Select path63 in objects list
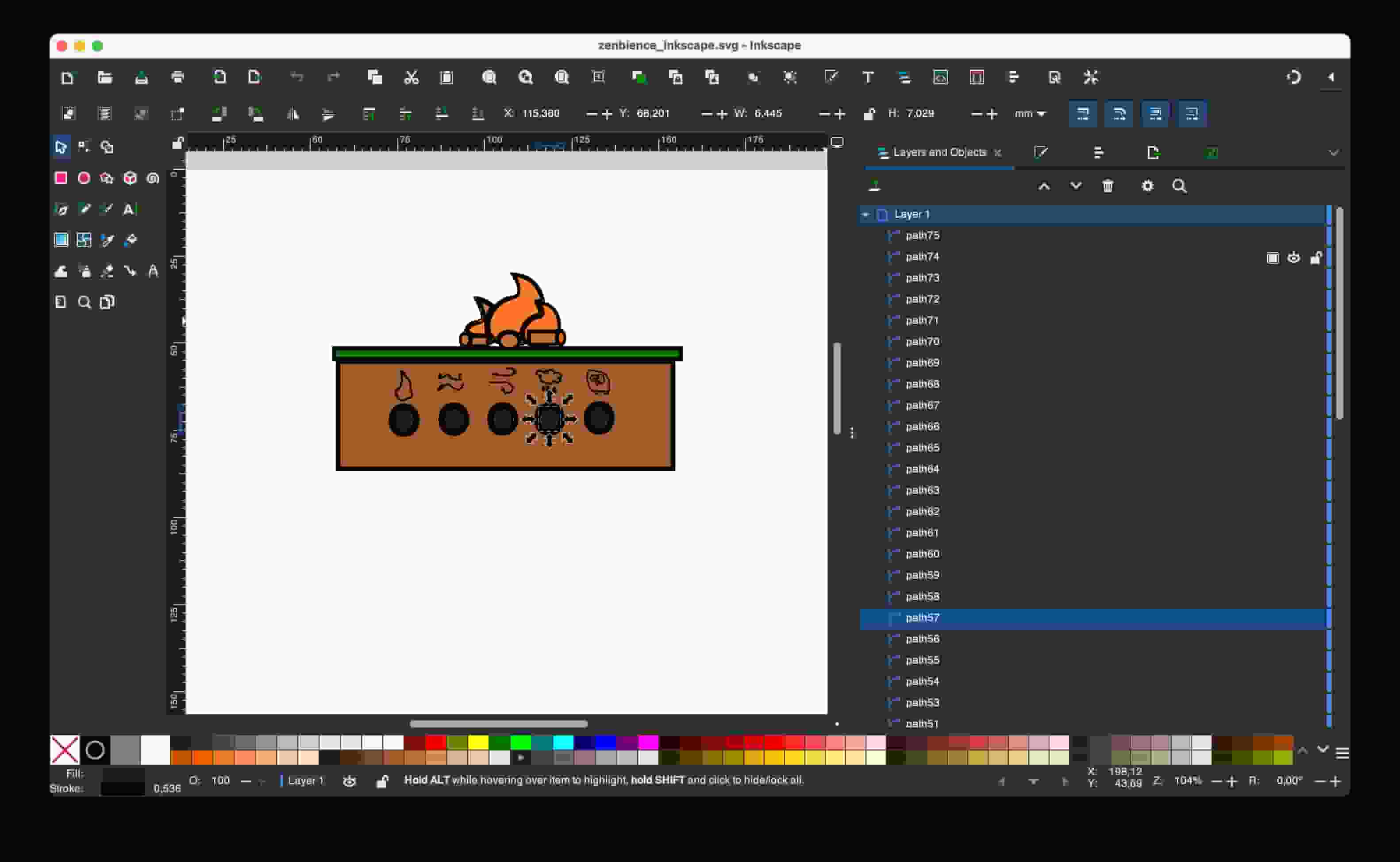This screenshot has width=1400, height=862. [922, 490]
